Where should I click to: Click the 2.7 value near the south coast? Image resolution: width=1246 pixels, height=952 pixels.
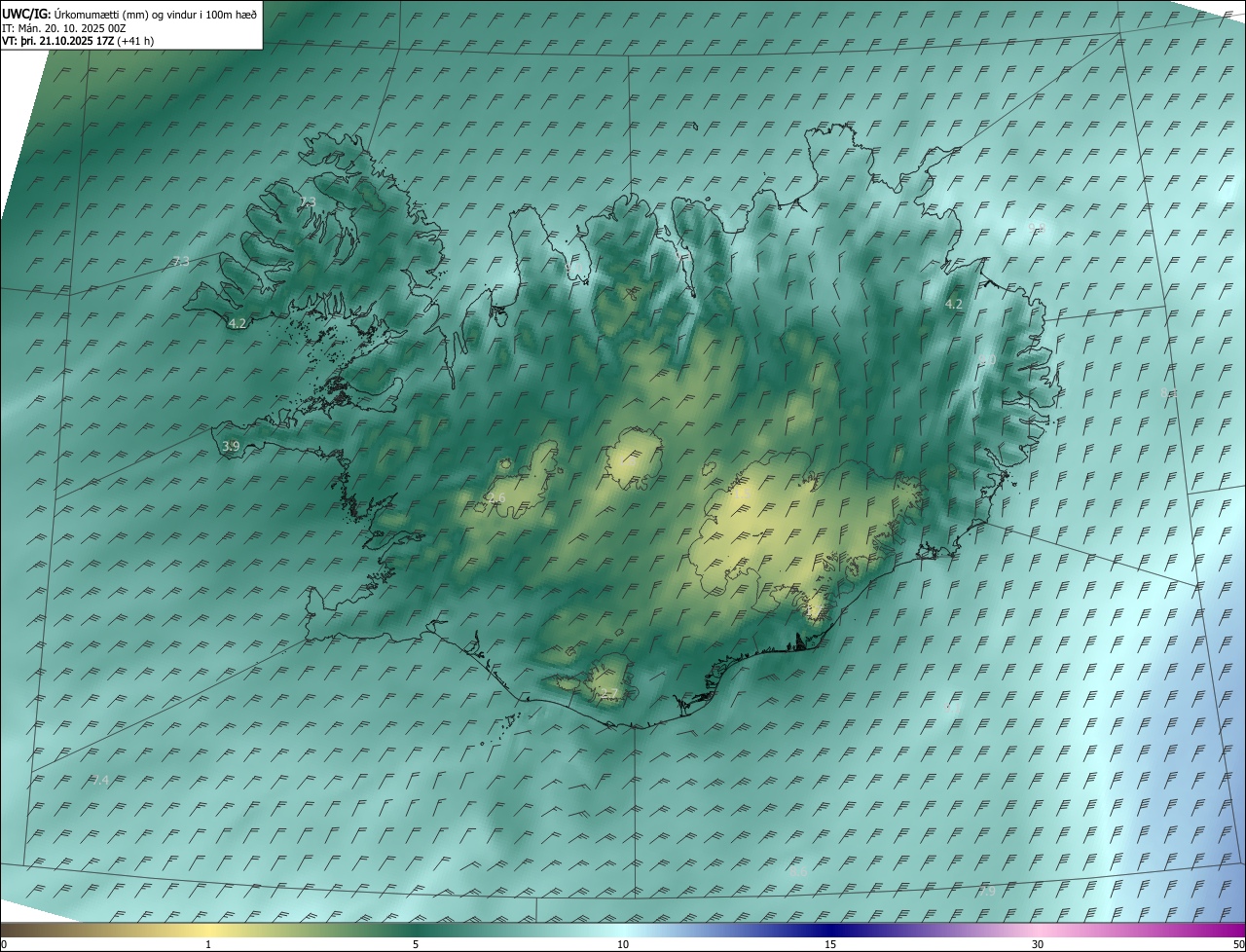[608, 694]
